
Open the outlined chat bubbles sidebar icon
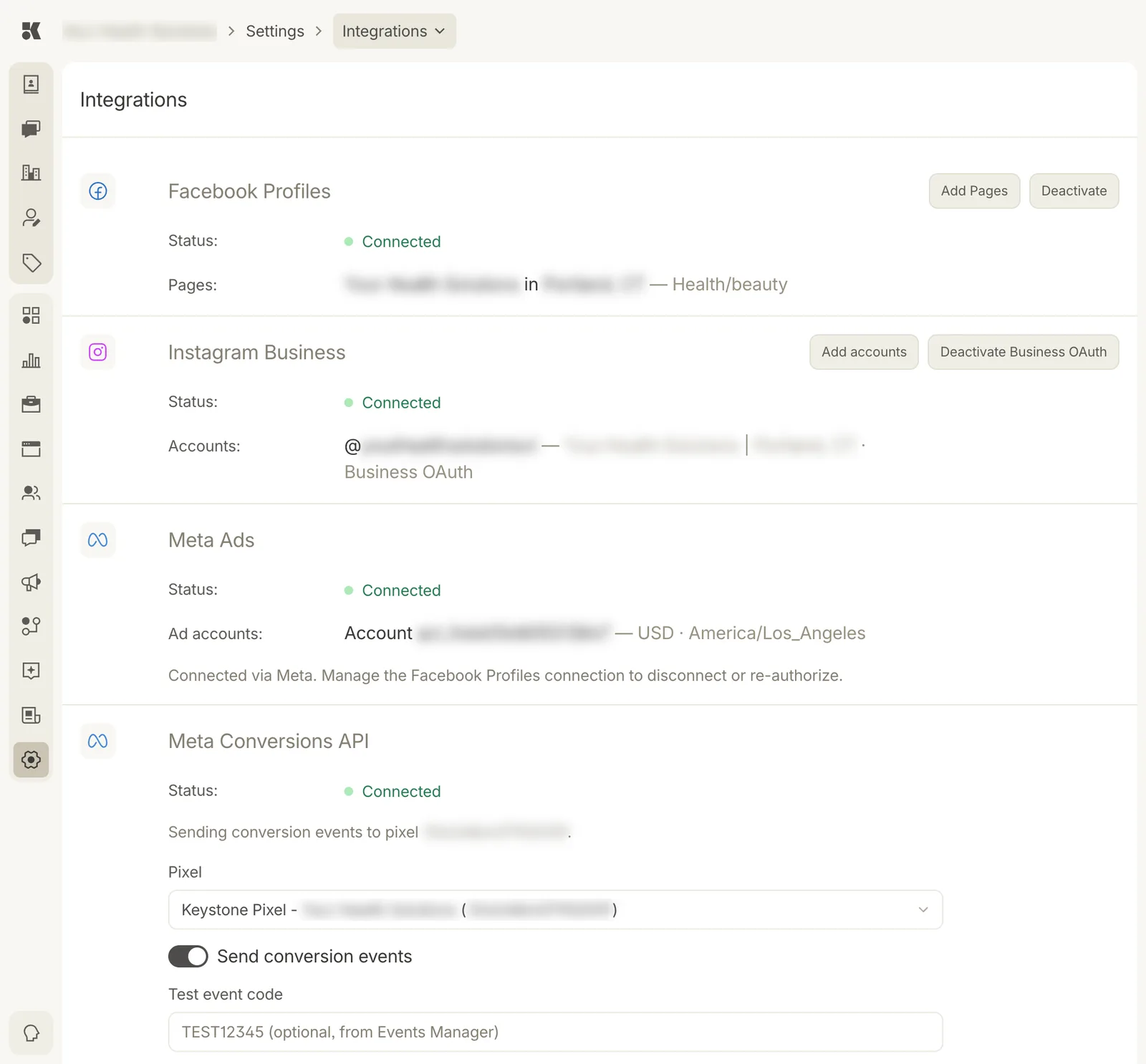31,537
